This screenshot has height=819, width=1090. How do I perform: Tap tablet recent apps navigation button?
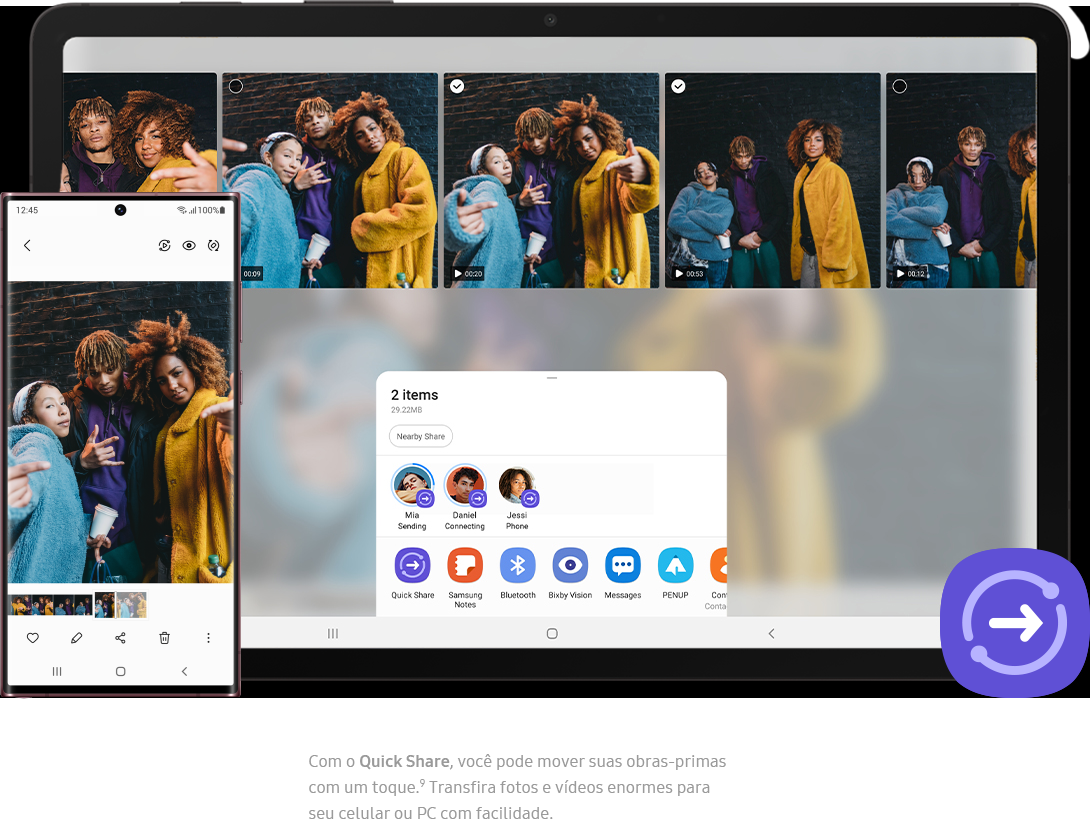pyautogui.click(x=333, y=633)
